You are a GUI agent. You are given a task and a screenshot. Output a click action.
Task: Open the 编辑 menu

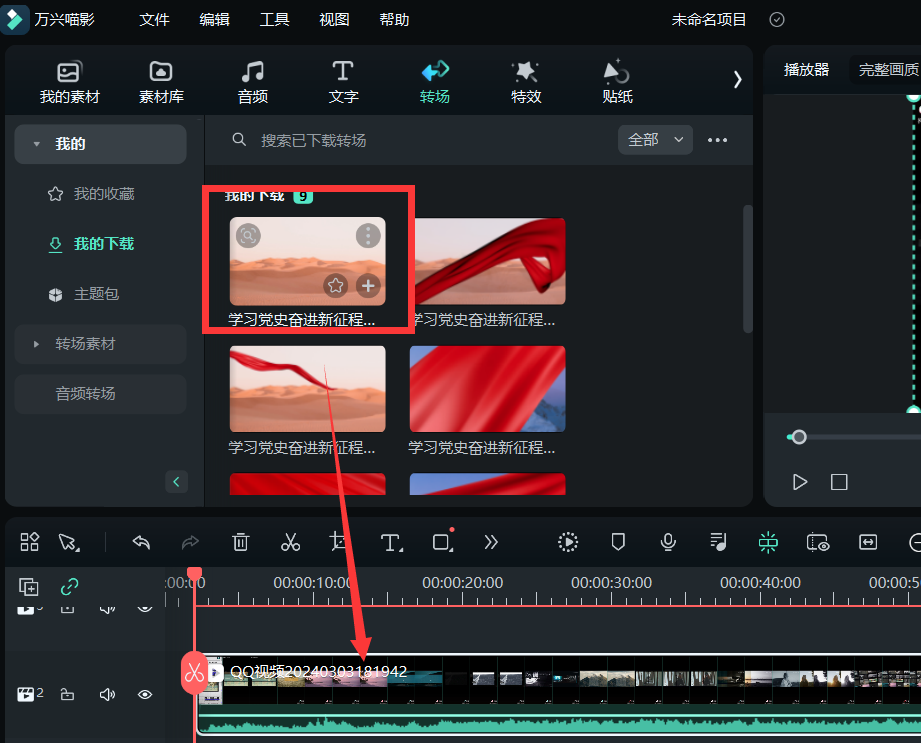coord(214,19)
